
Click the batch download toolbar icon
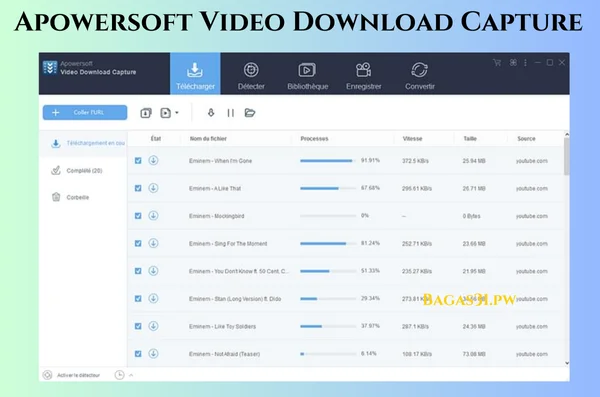[146, 113]
